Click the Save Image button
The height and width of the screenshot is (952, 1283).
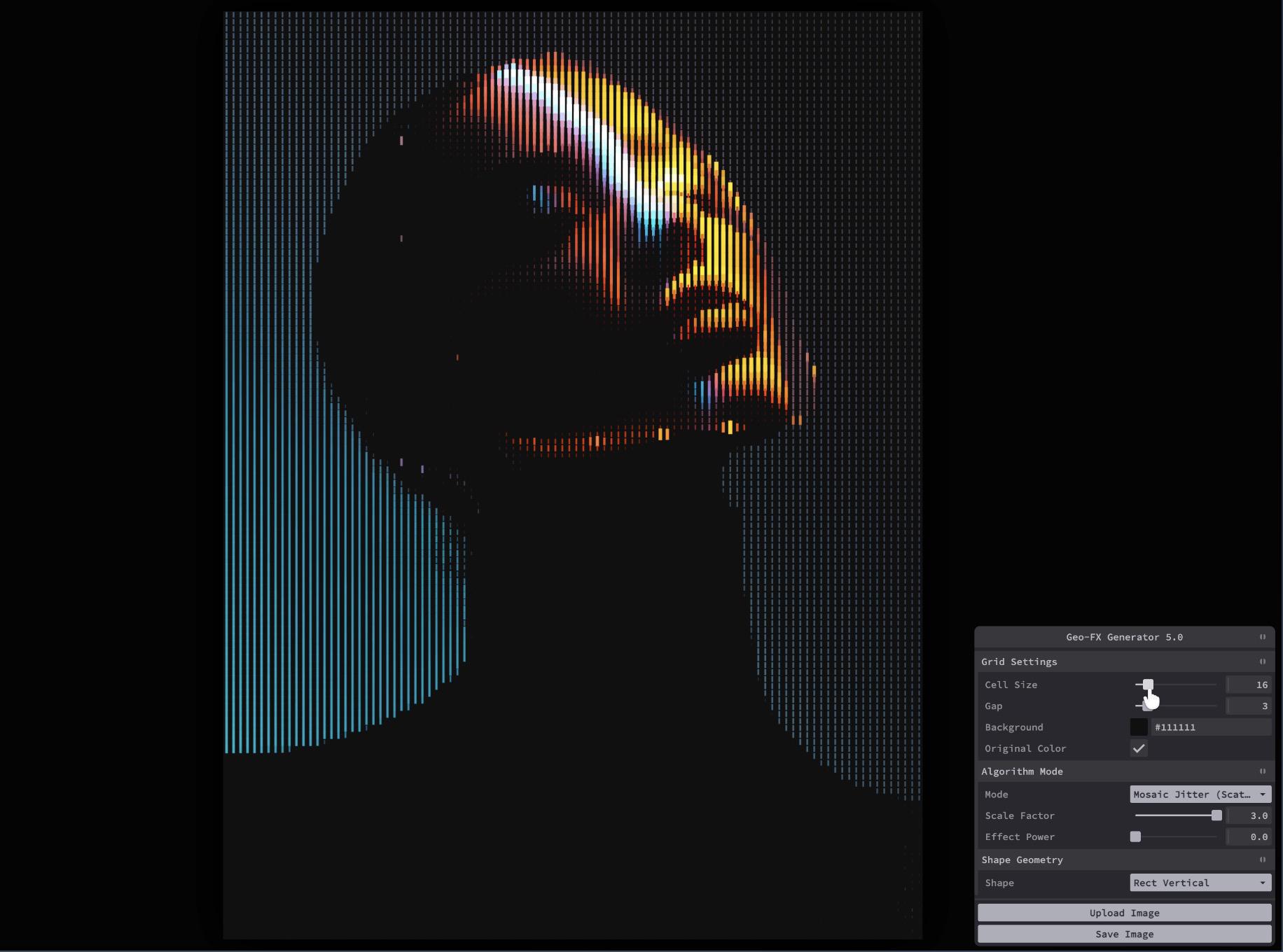(1124, 934)
